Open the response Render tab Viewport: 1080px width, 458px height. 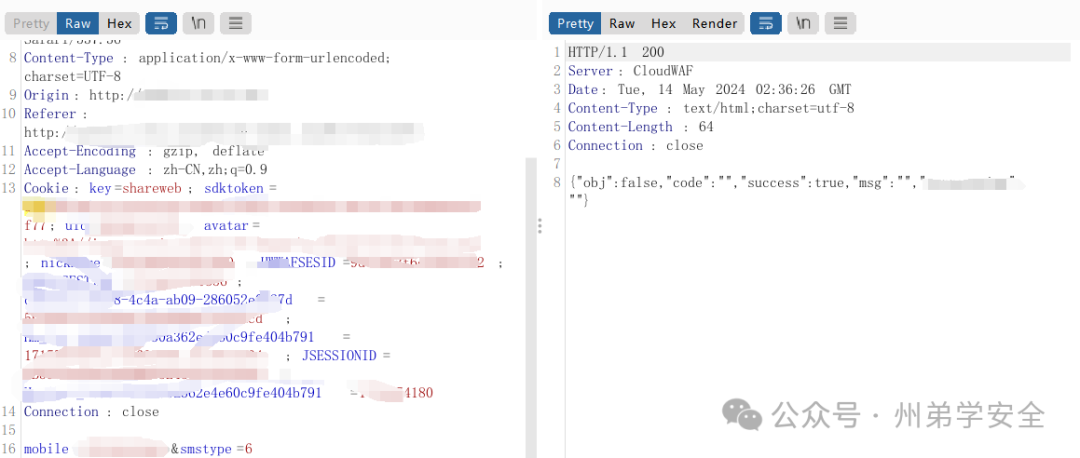pos(714,23)
